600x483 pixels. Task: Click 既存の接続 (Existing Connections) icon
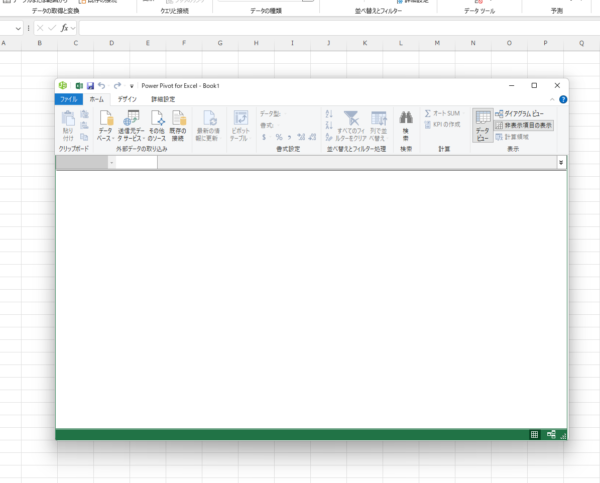178,124
